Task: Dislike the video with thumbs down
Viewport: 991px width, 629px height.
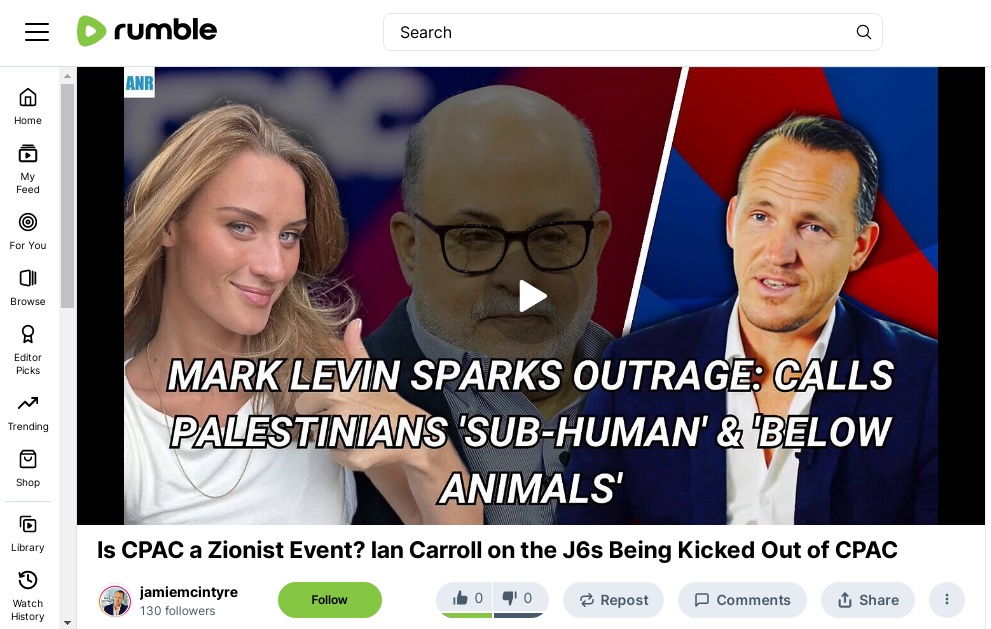Action: pyautogui.click(x=520, y=599)
